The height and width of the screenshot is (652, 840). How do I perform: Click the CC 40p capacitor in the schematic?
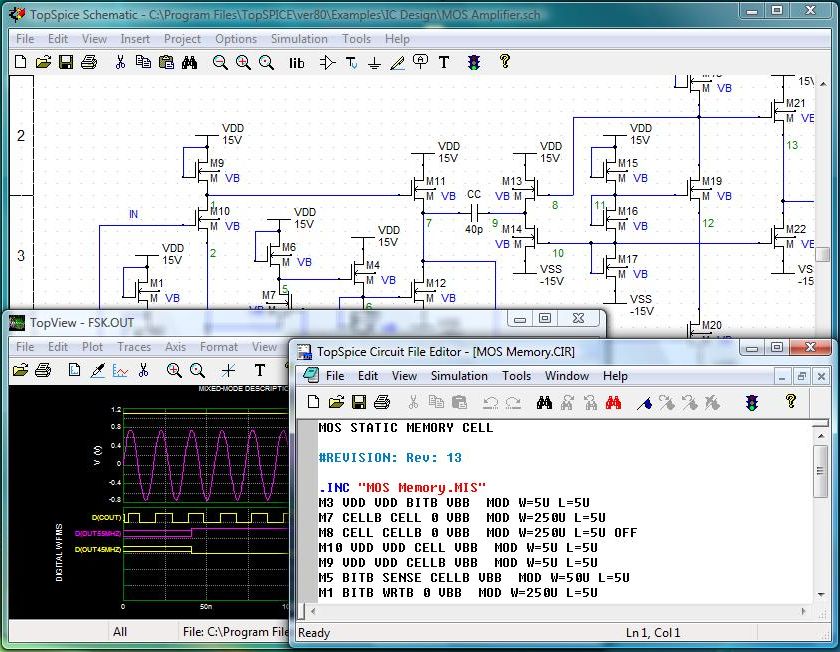(x=474, y=211)
